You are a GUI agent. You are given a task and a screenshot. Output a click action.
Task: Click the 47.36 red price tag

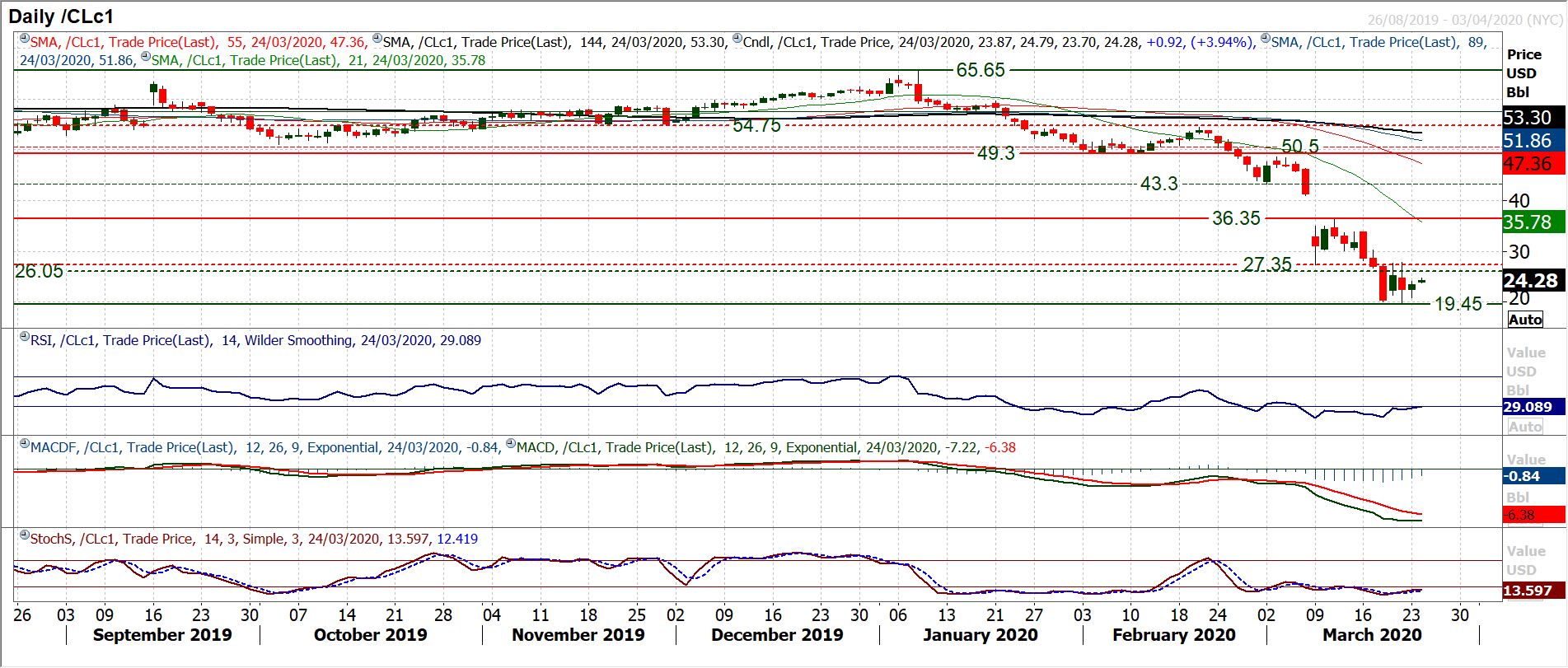pyautogui.click(x=1533, y=164)
